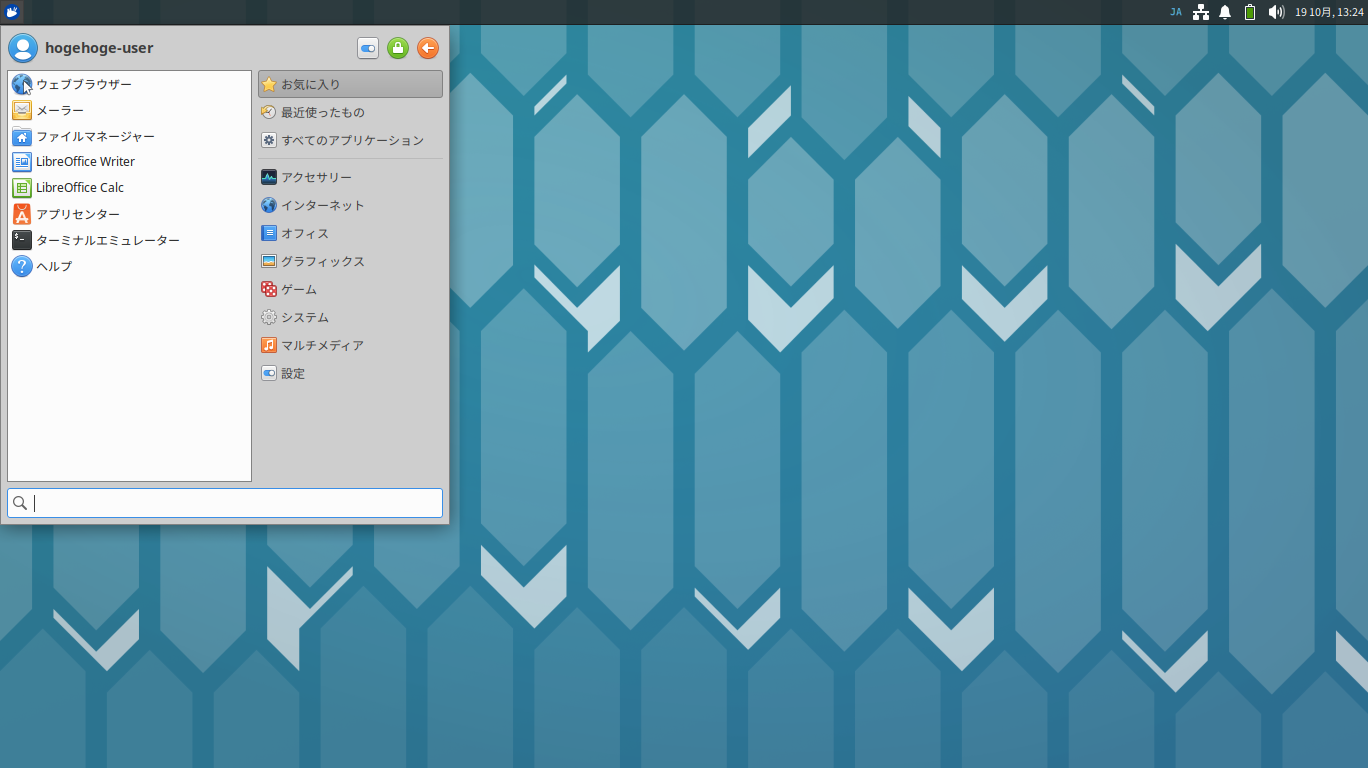Click the application search input field
The height and width of the screenshot is (768, 1368).
(x=225, y=503)
